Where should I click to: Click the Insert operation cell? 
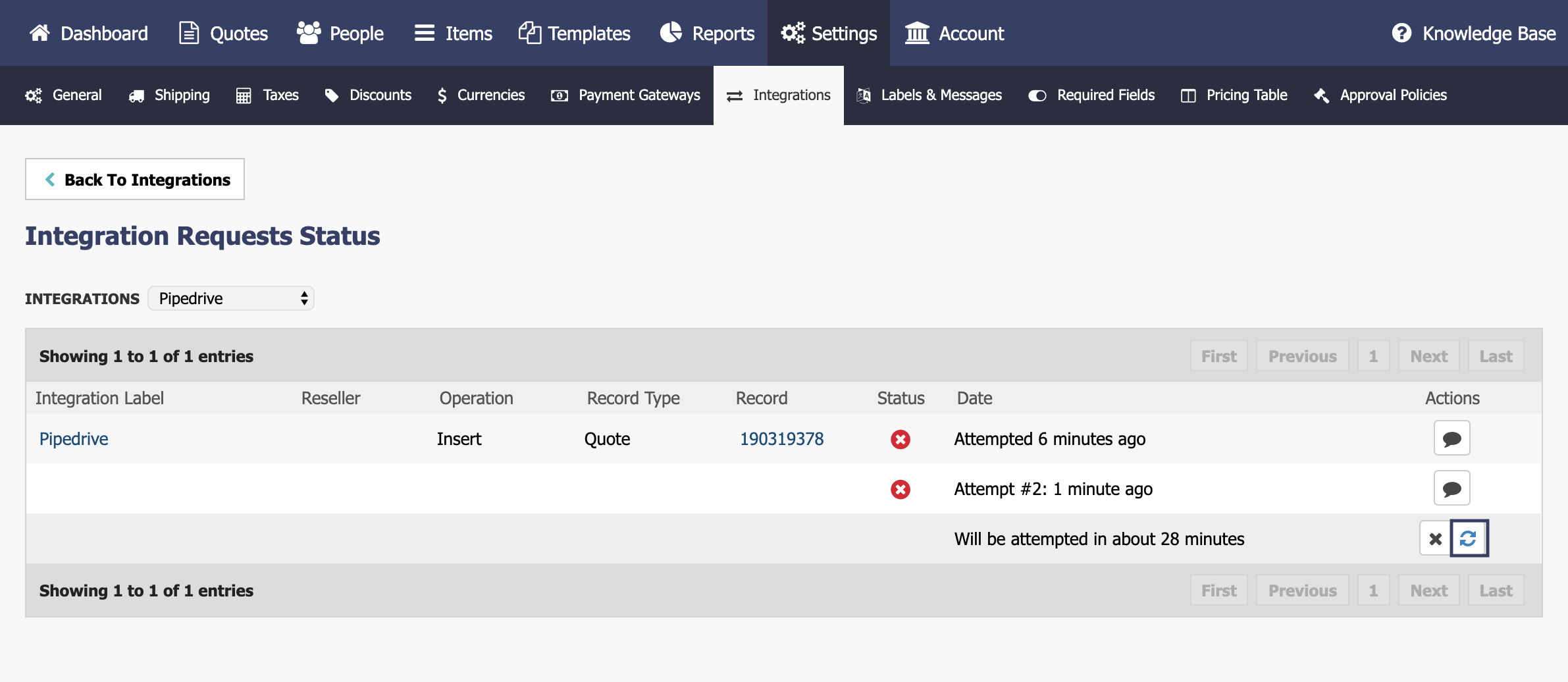(x=459, y=439)
